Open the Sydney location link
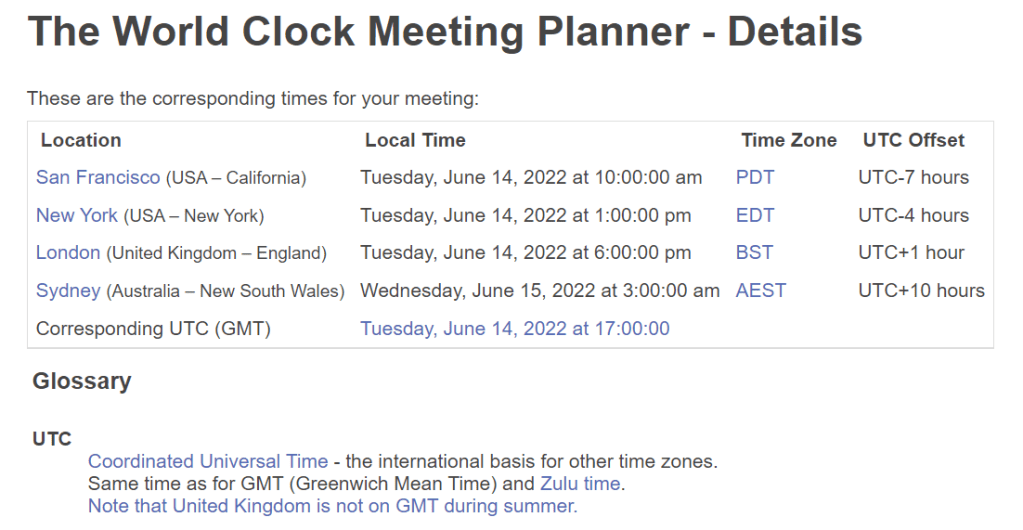 tap(68, 291)
